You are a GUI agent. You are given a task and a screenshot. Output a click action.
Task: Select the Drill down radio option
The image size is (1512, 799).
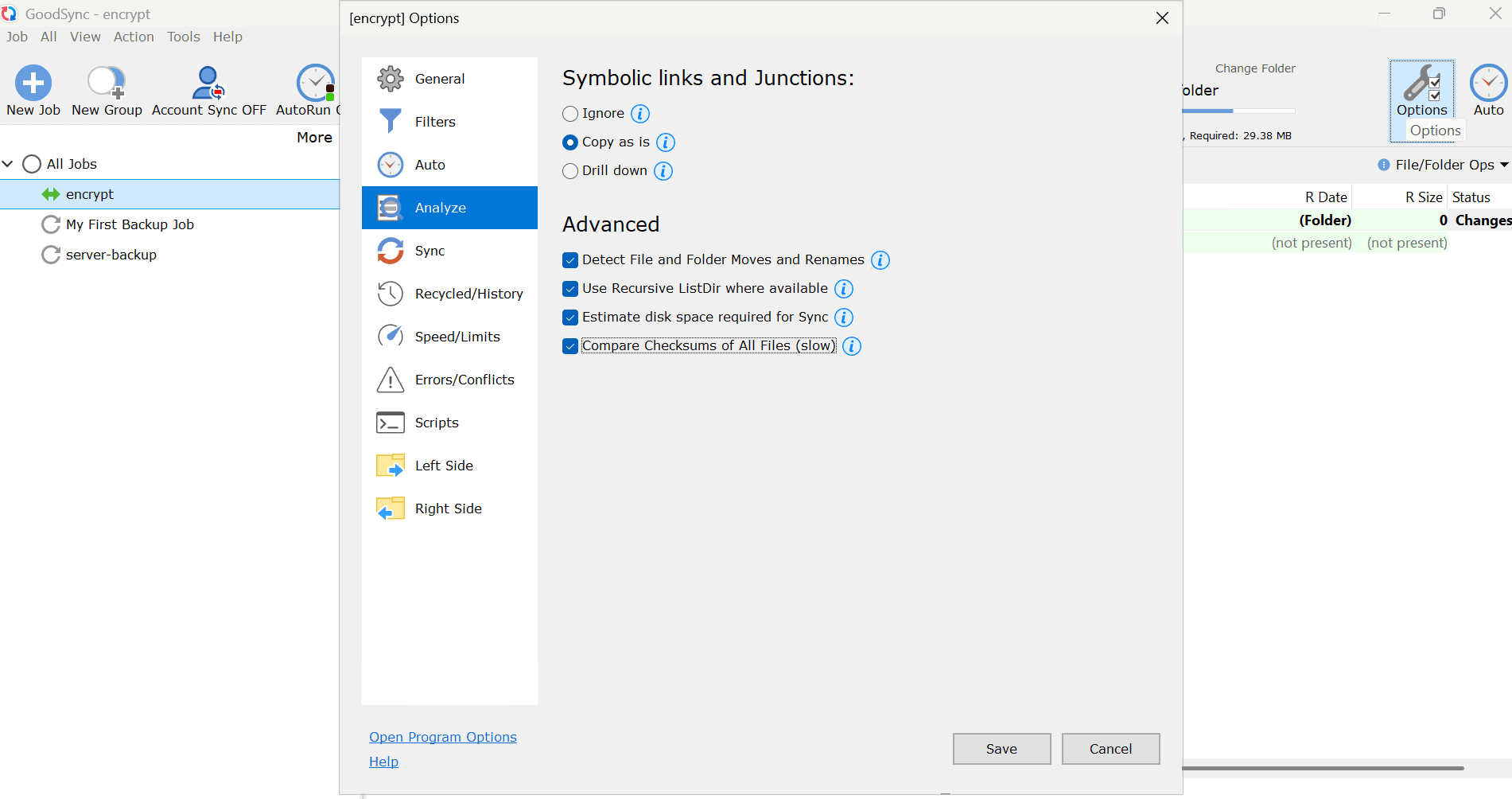point(570,171)
